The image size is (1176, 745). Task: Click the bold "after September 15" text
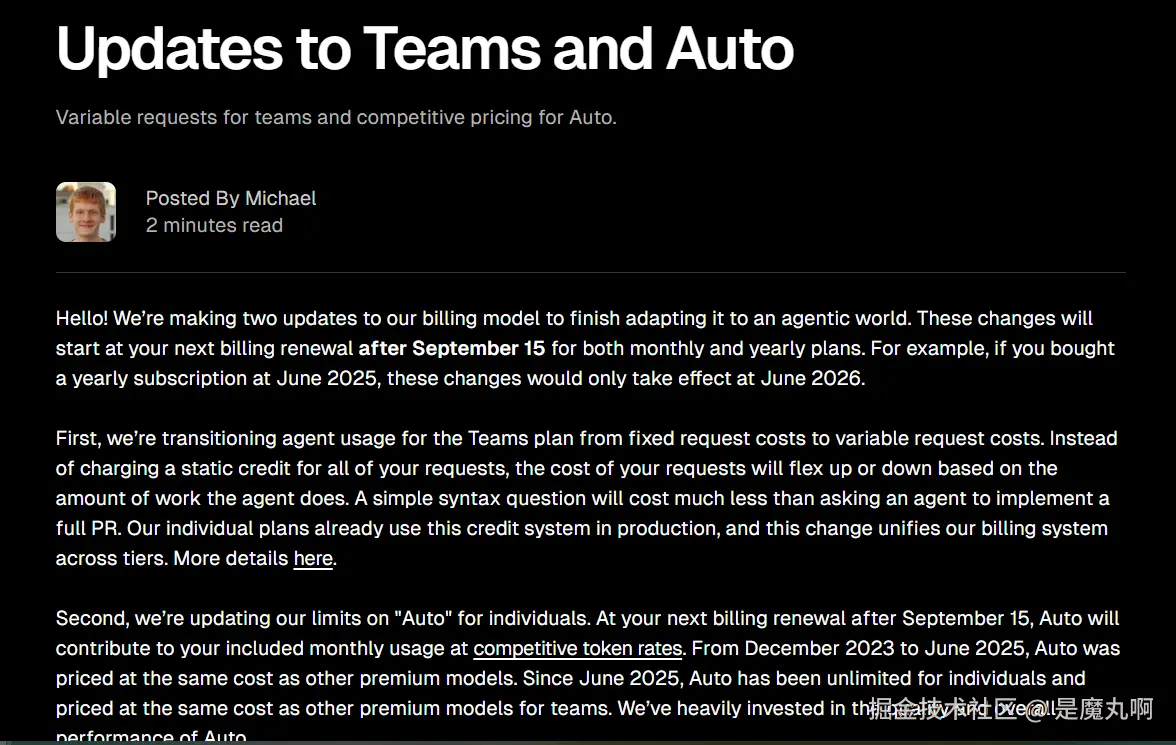coord(452,348)
